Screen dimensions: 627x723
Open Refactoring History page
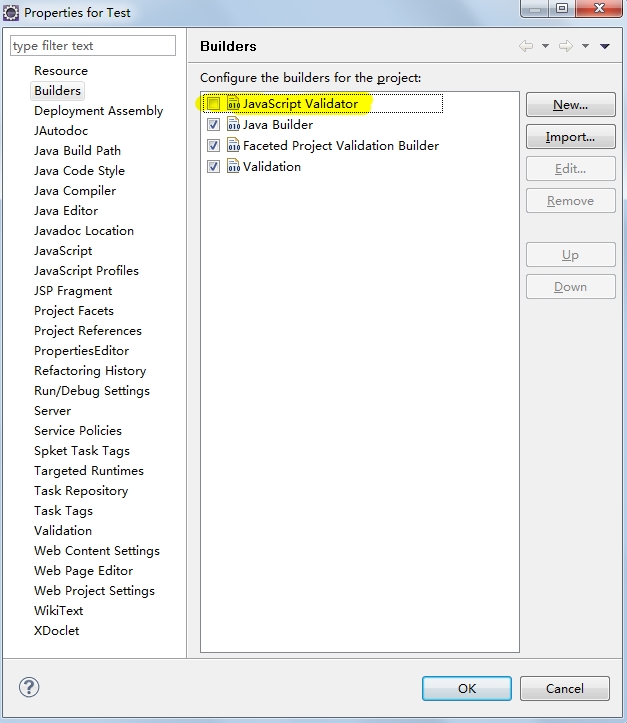pos(90,371)
